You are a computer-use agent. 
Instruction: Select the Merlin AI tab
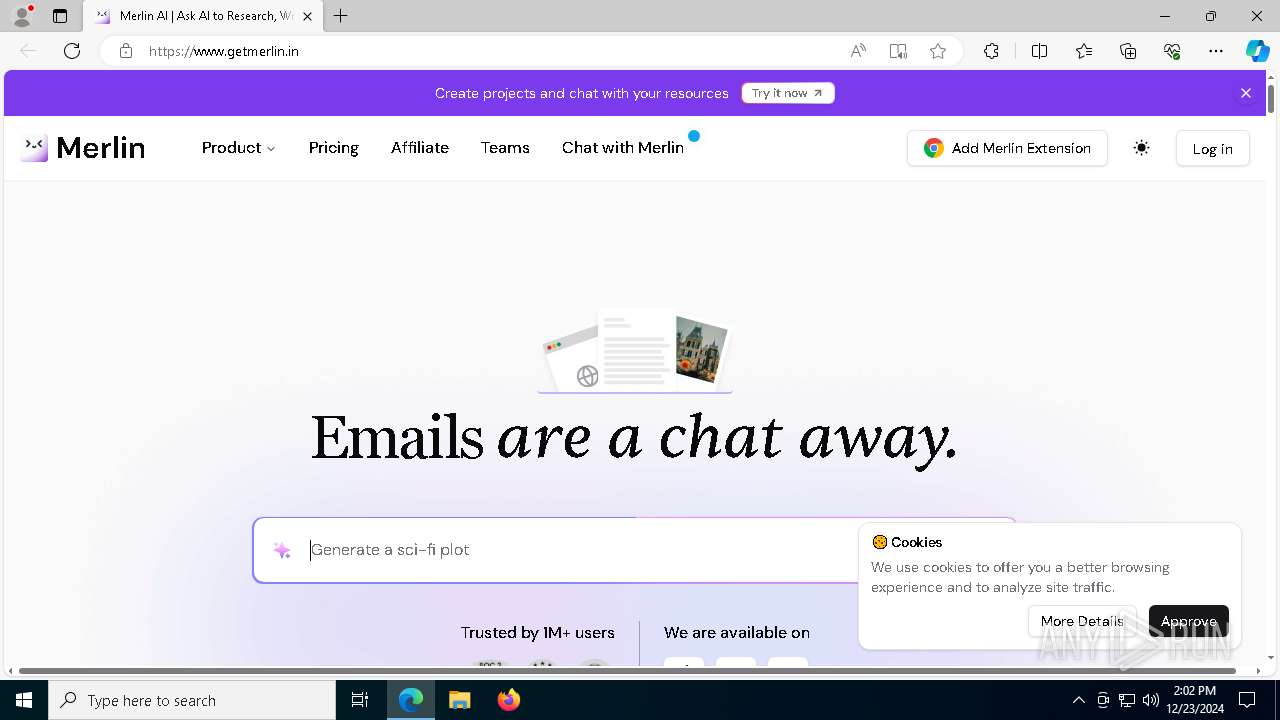203,16
